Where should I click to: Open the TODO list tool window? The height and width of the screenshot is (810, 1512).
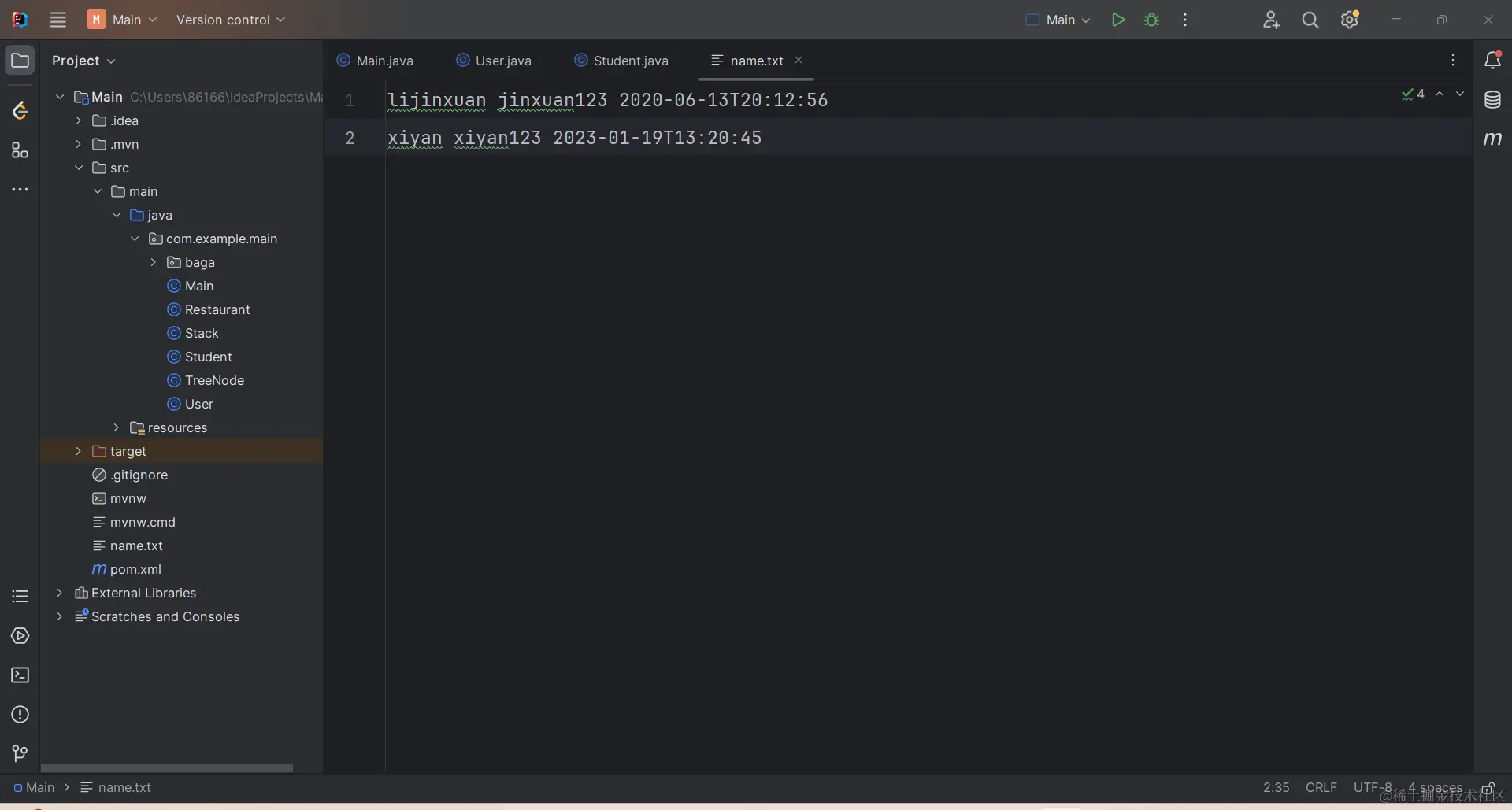point(20,597)
